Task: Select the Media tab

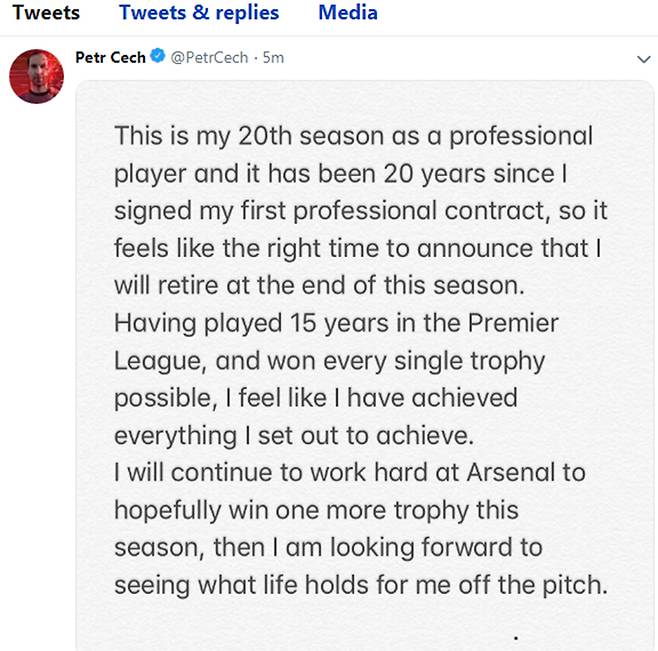Action: point(348,13)
